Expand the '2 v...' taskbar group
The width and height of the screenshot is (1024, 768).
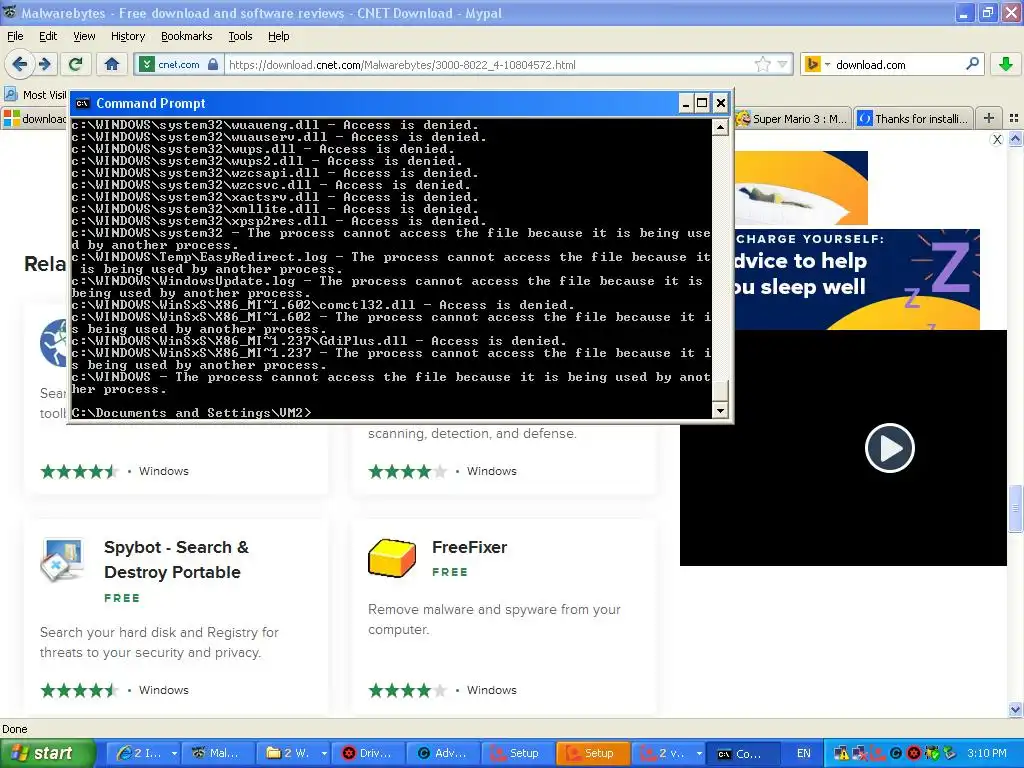667,753
